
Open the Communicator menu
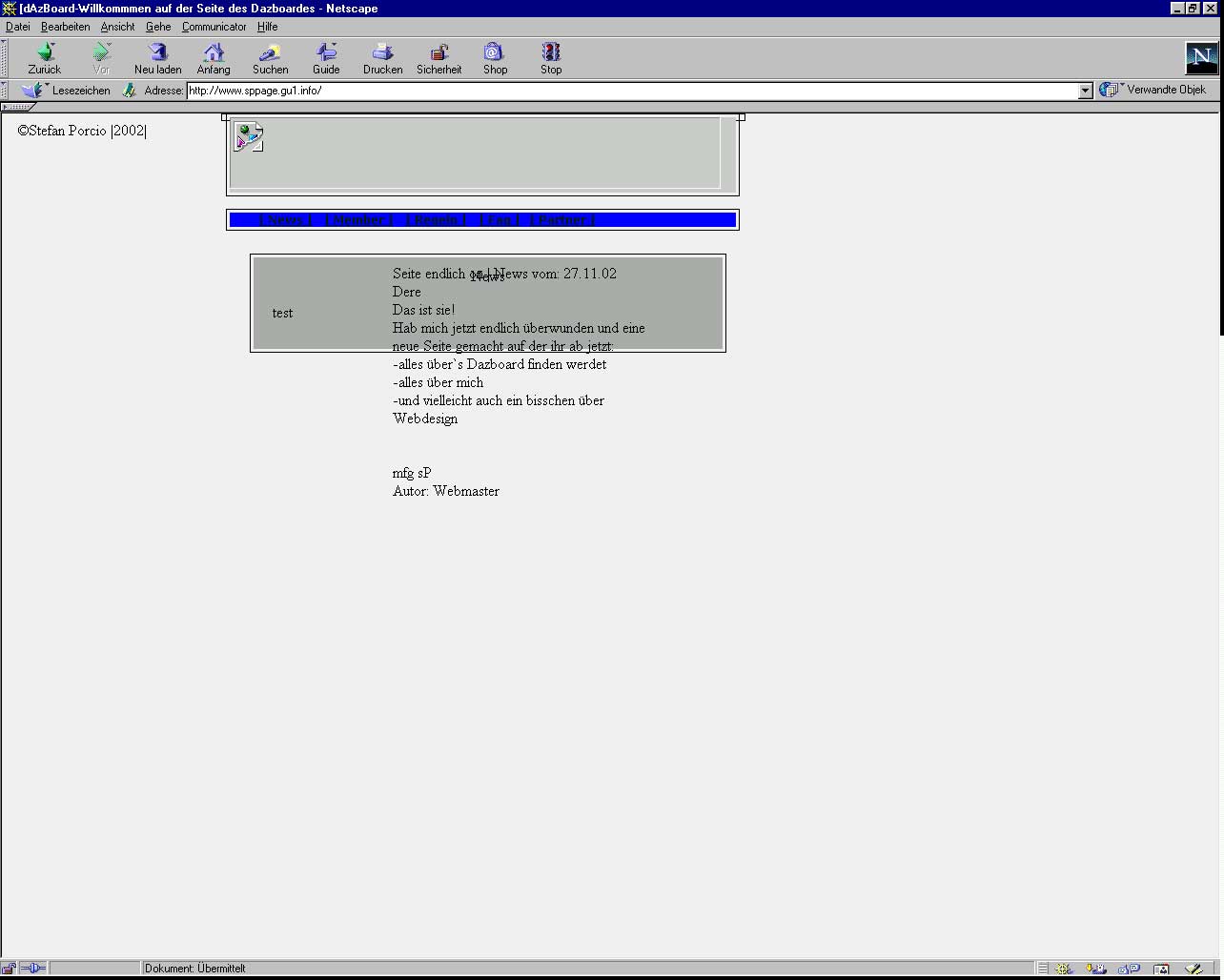(214, 27)
